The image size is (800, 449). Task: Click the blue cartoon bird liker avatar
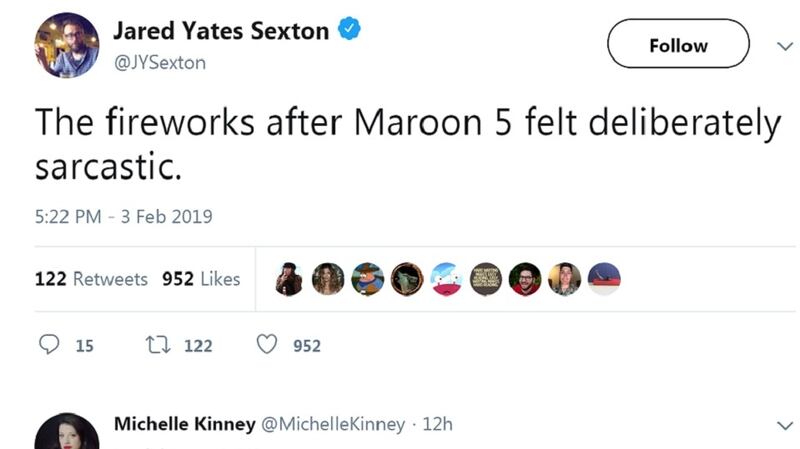(446, 279)
